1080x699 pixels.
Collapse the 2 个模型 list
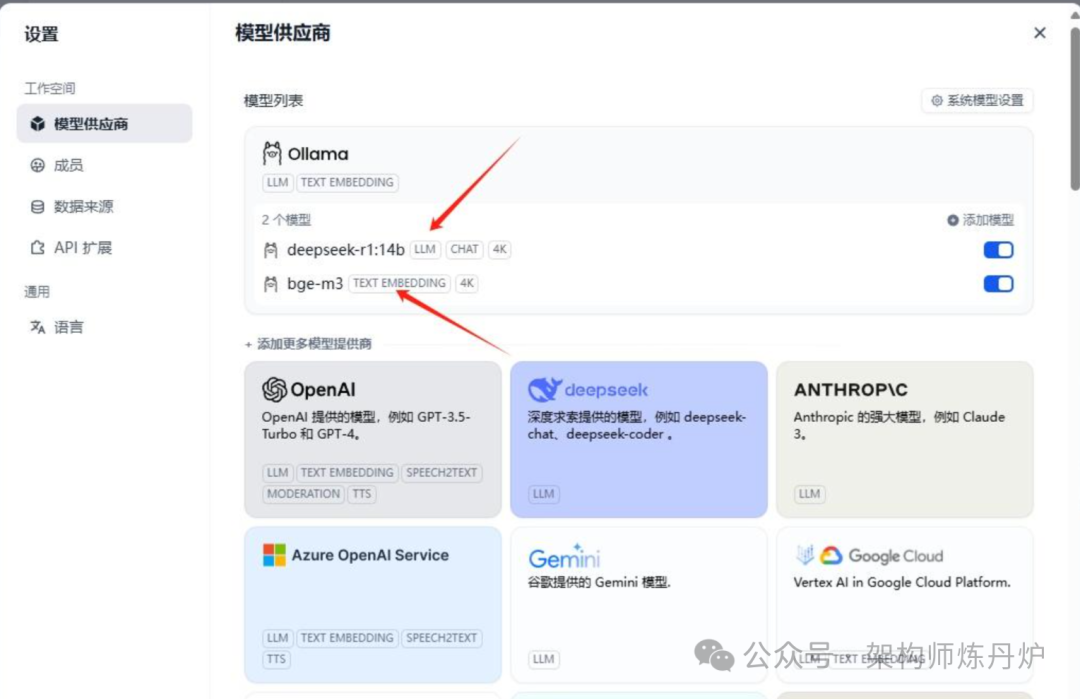click(286, 220)
